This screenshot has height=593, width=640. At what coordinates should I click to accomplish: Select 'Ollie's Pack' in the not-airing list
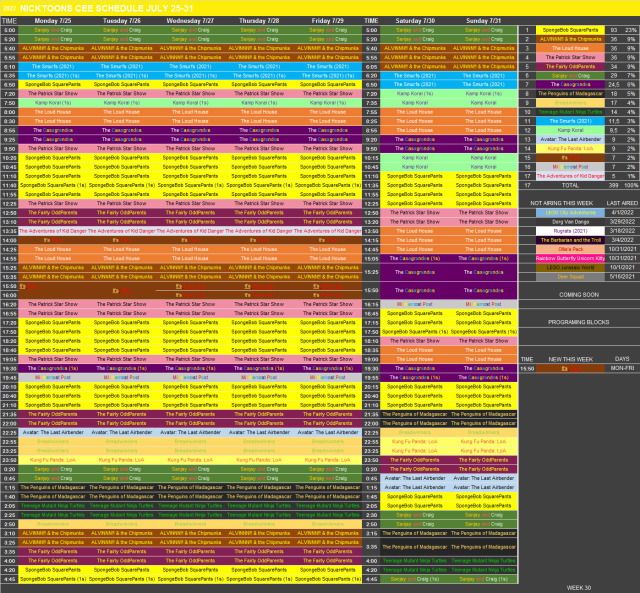570,249
